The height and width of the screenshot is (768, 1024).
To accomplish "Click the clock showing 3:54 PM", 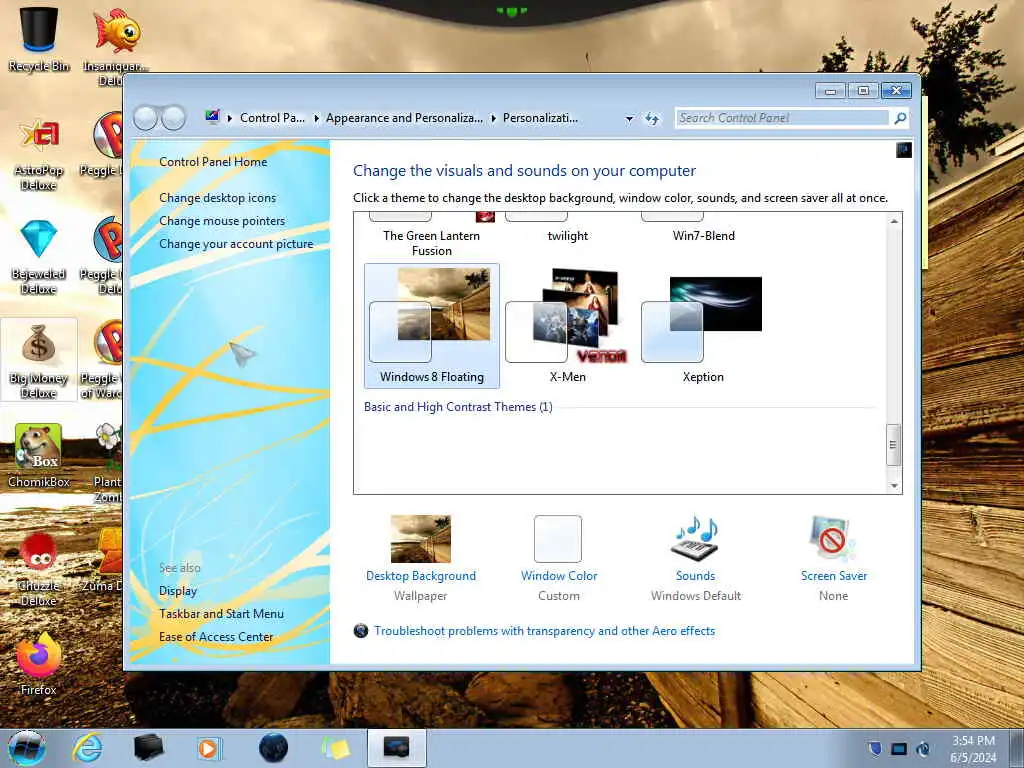I will coord(973,741).
